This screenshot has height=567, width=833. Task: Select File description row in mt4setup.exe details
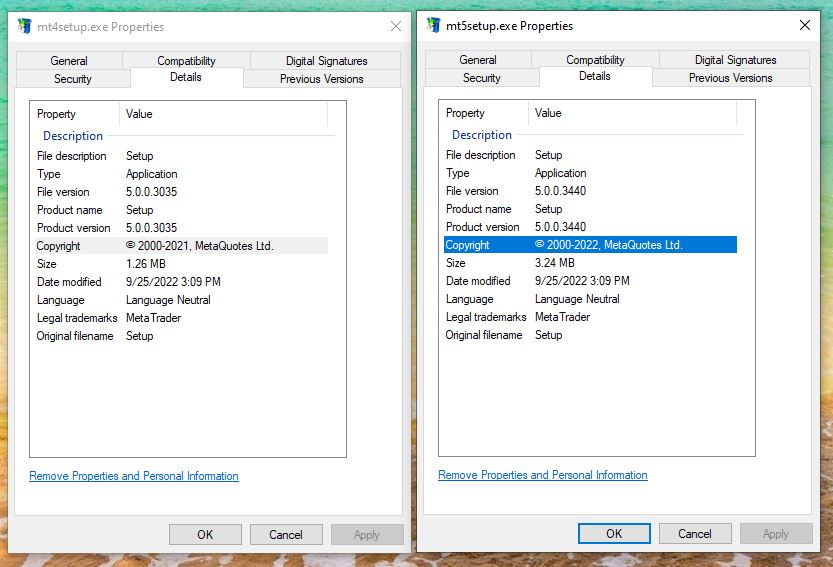pyautogui.click(x=182, y=156)
